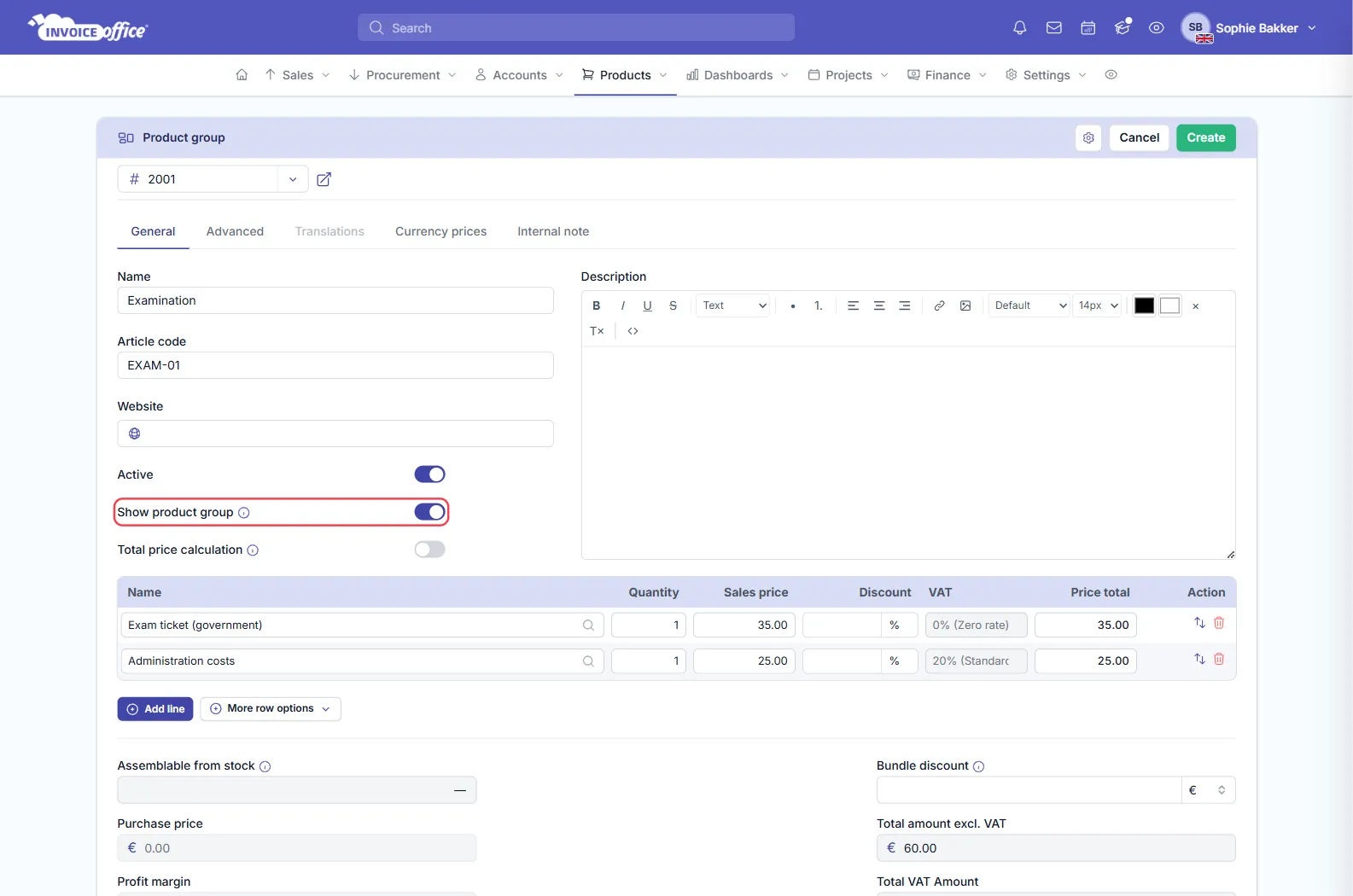
Task: Open Sophie Bakker user menu
Action: pos(1250,28)
